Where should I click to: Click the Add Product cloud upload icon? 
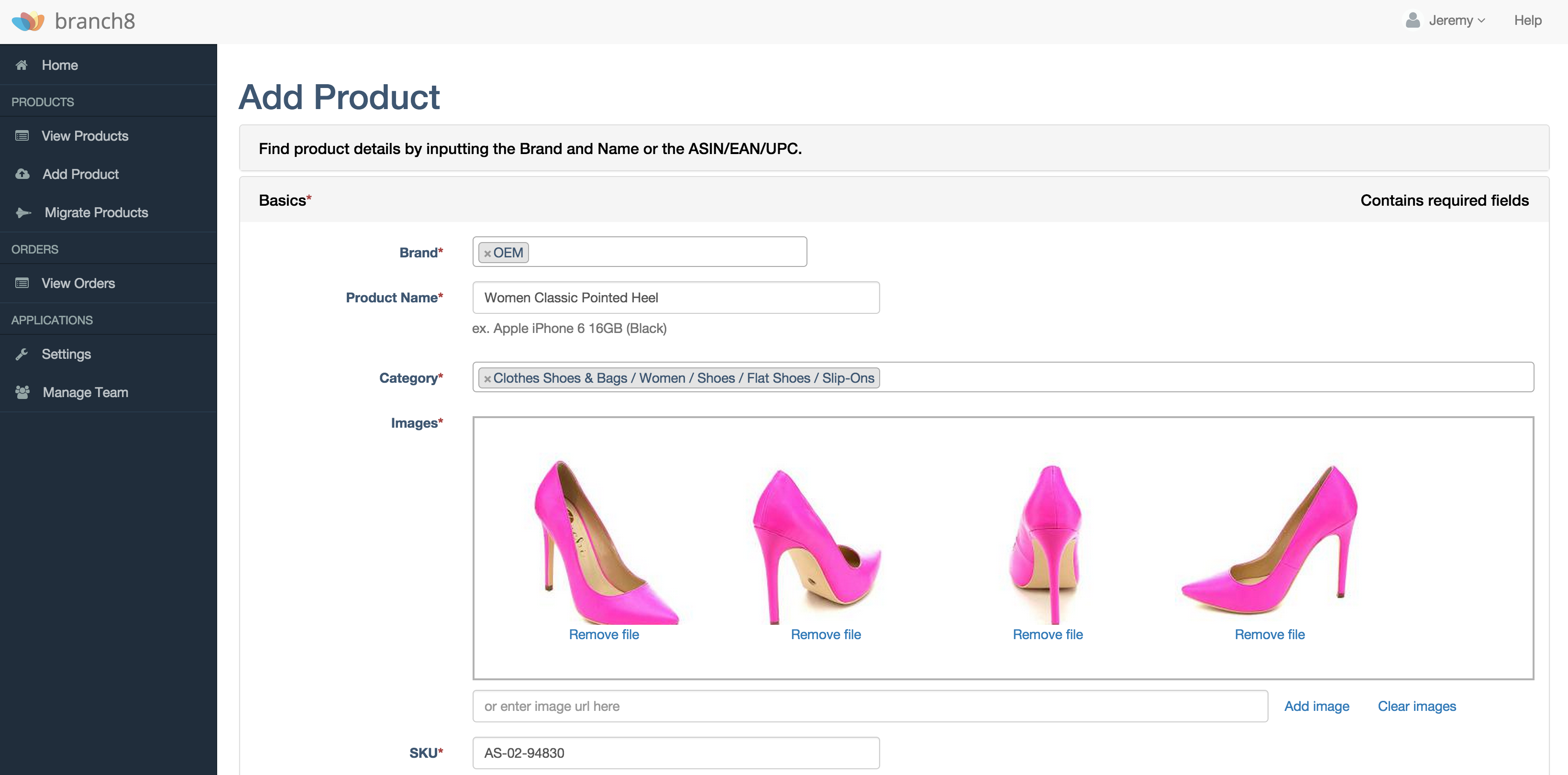click(x=22, y=174)
